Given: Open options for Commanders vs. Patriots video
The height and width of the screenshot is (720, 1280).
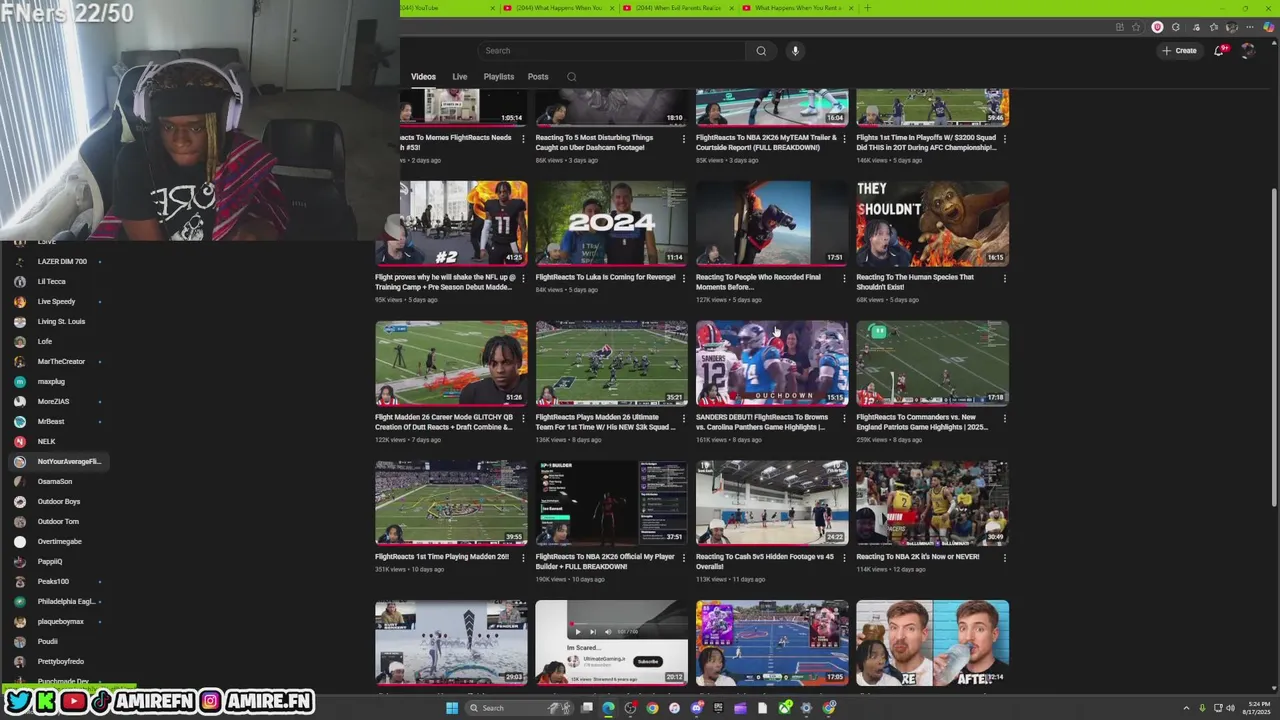Looking at the screenshot, I should 1004,418.
